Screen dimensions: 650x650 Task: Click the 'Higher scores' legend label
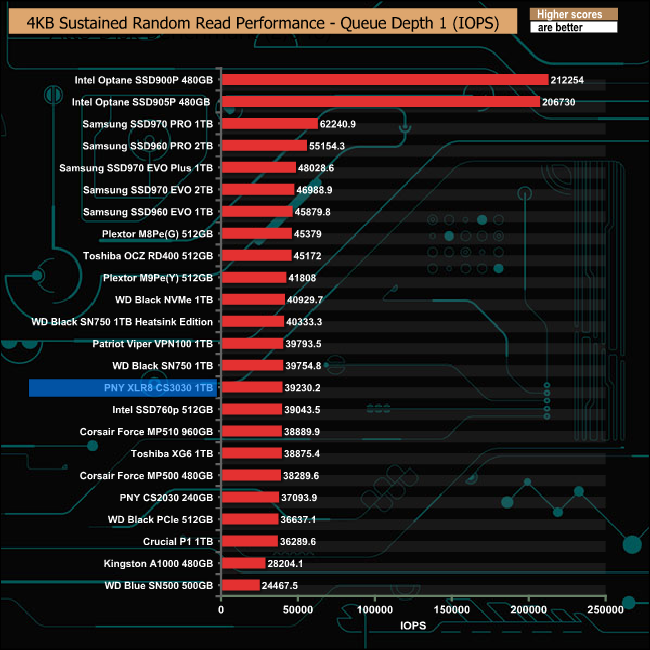coord(570,14)
